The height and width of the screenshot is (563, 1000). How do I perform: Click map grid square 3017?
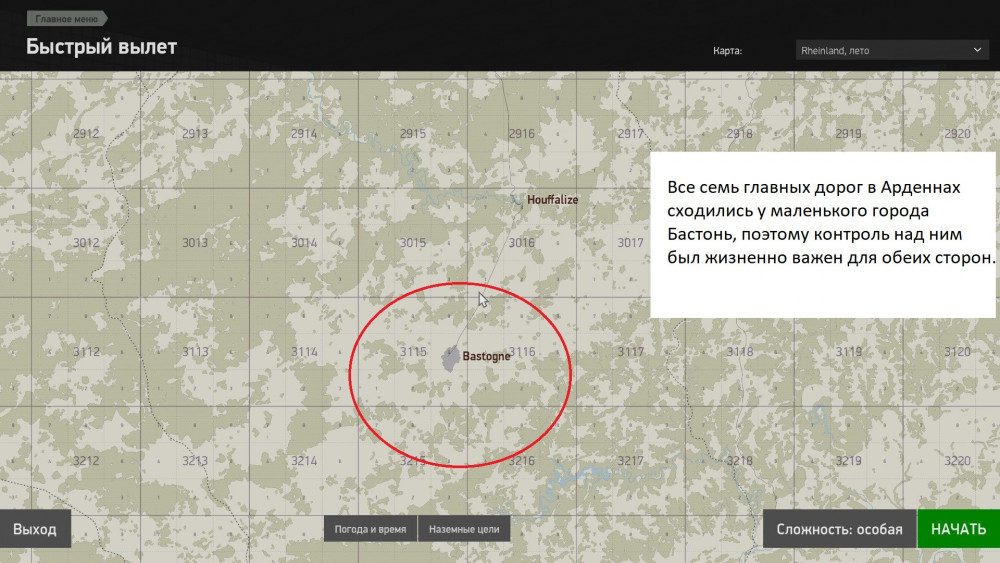631,242
